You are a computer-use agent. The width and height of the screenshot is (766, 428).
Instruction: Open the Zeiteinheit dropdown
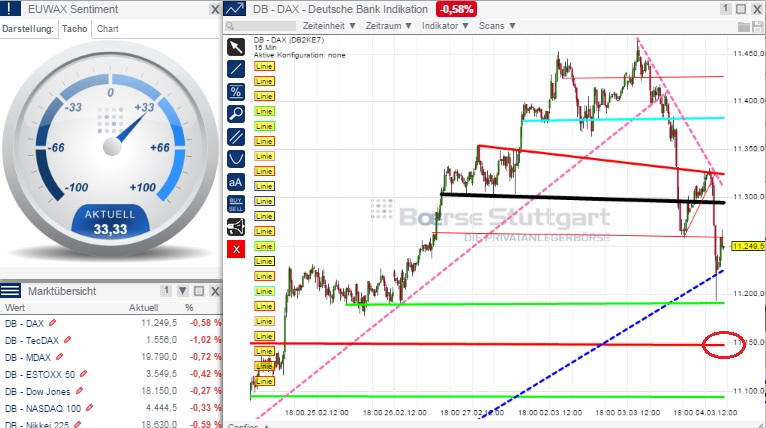[x=328, y=26]
